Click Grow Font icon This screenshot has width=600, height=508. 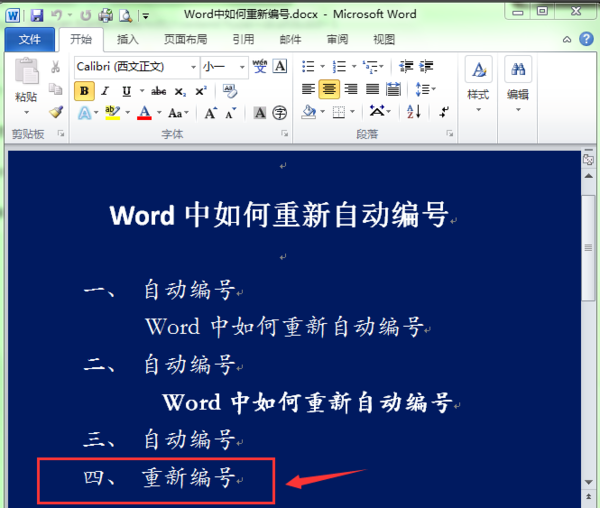tap(210, 113)
